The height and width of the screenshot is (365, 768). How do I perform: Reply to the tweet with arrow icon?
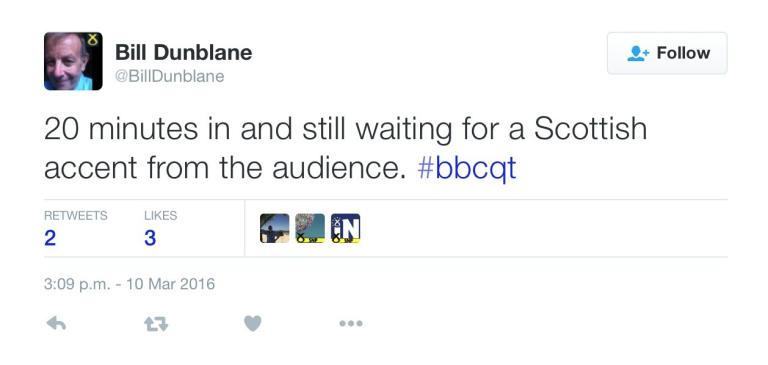pyautogui.click(x=56, y=323)
